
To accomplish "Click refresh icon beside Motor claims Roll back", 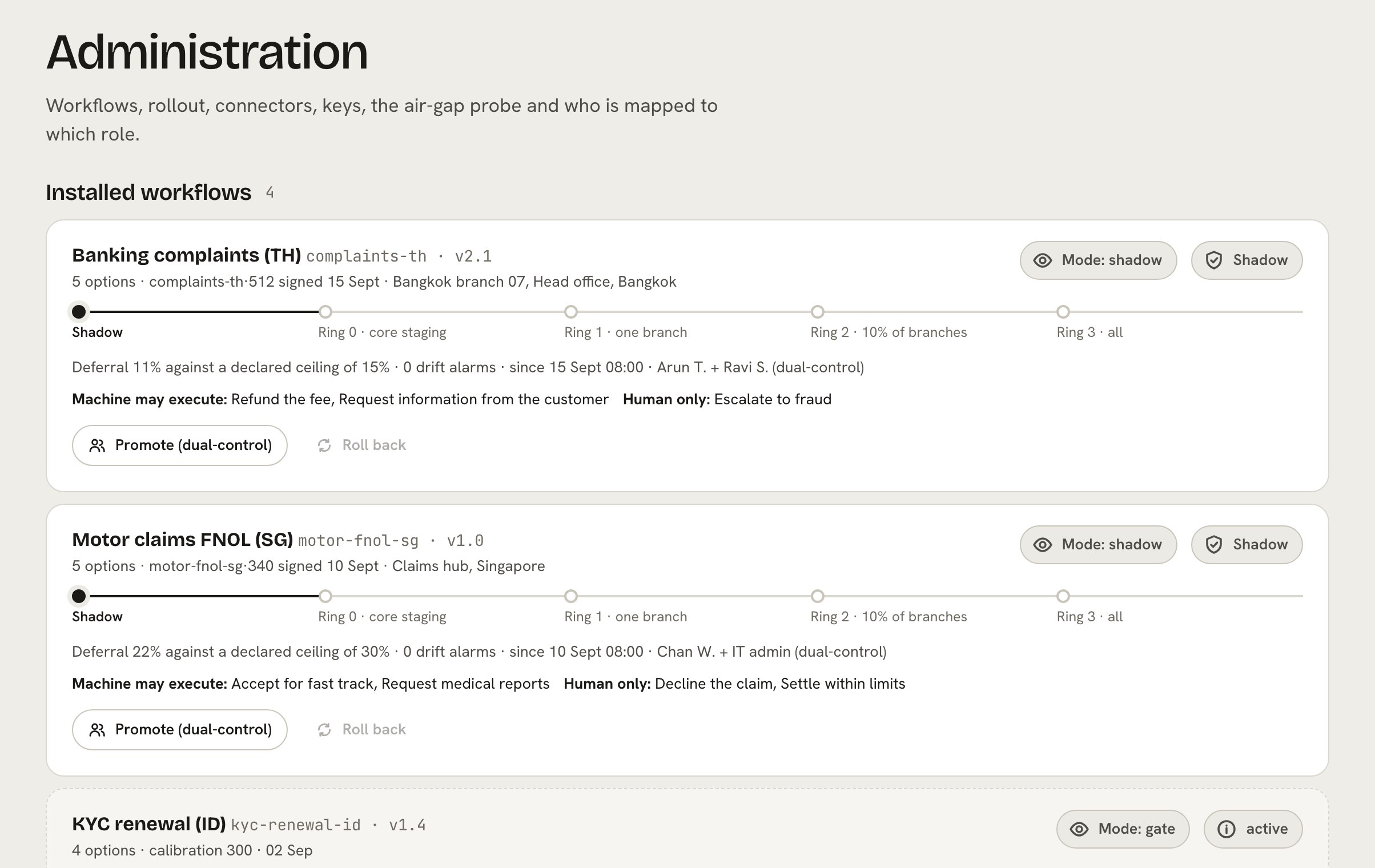I will [324, 730].
